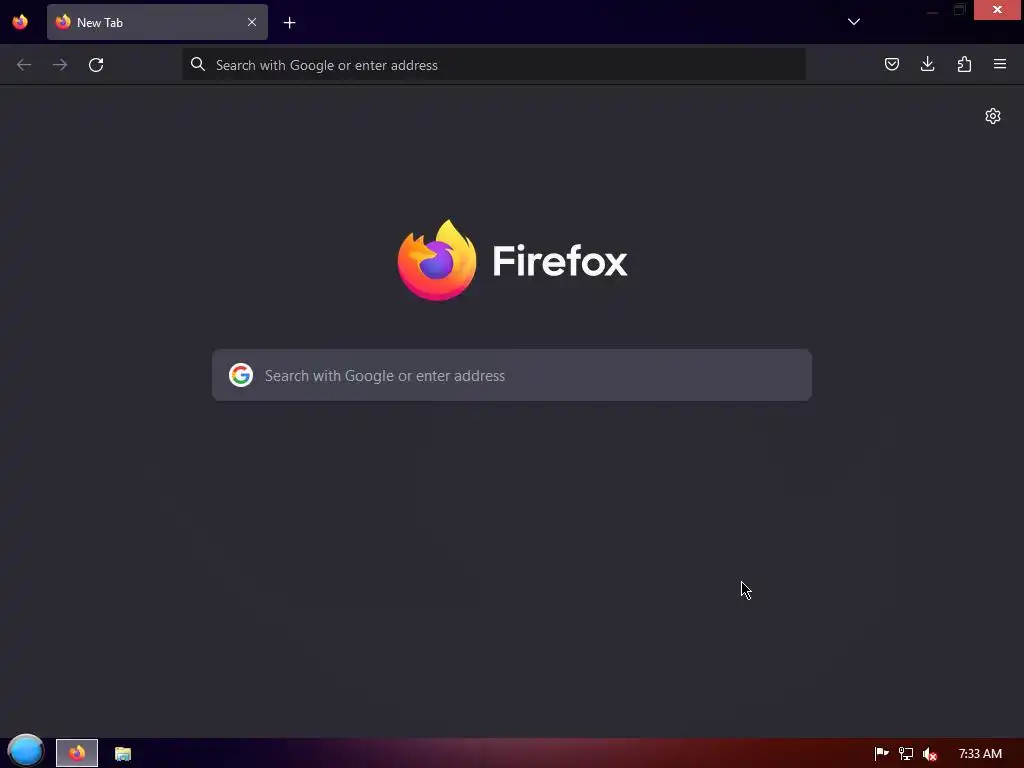The height and width of the screenshot is (768, 1024).
Task: Click the magnifier icon in address bar
Action: pos(197,64)
